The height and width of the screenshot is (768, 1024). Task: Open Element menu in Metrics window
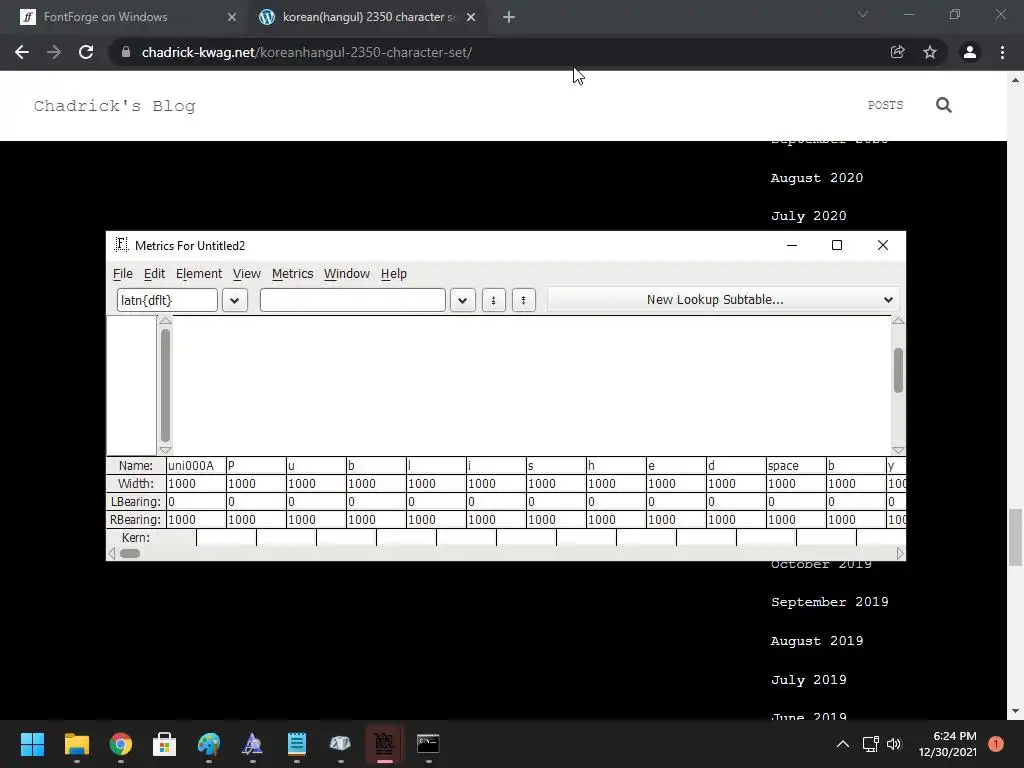click(x=199, y=274)
